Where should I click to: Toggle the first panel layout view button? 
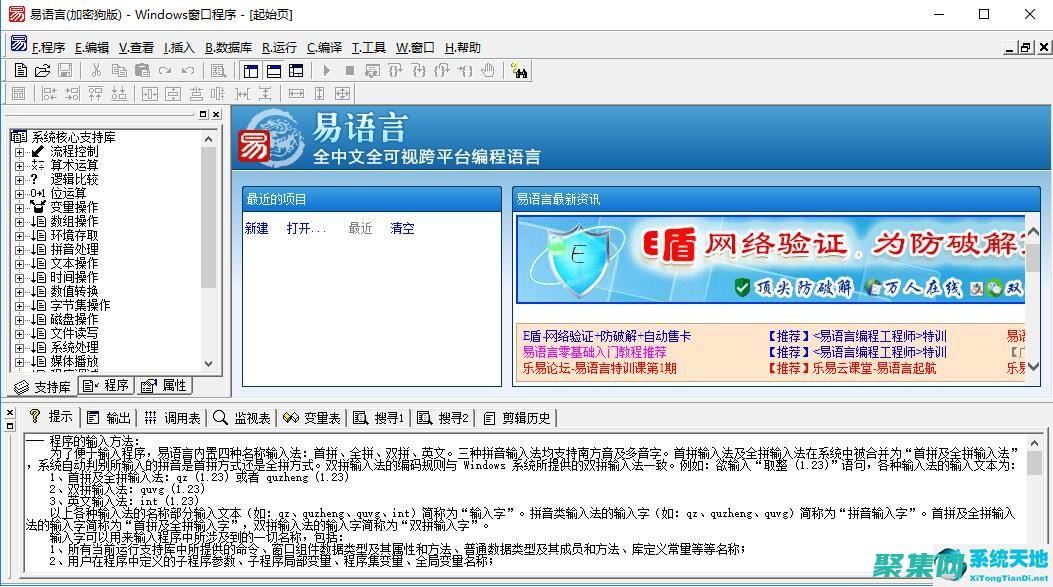coord(249,70)
